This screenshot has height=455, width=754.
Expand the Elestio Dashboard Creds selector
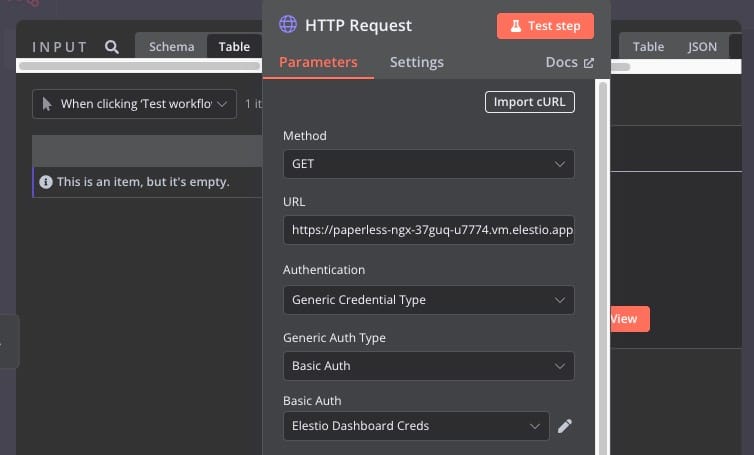[x=416, y=426]
